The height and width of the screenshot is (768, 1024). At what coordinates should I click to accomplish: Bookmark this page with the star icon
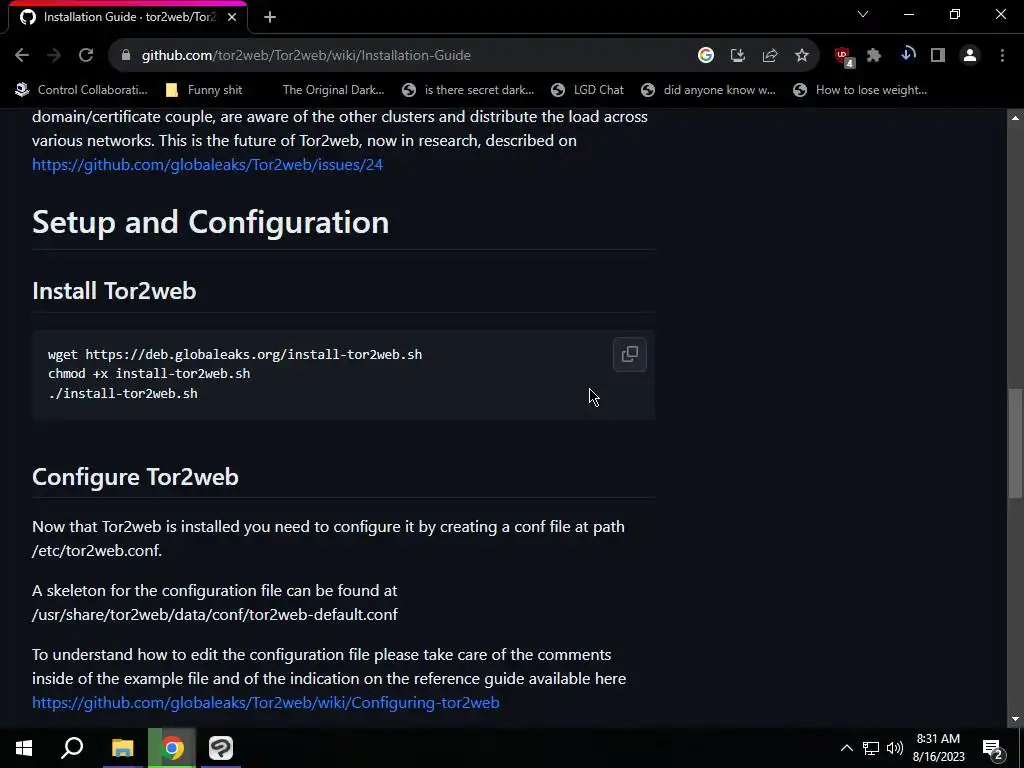click(802, 56)
